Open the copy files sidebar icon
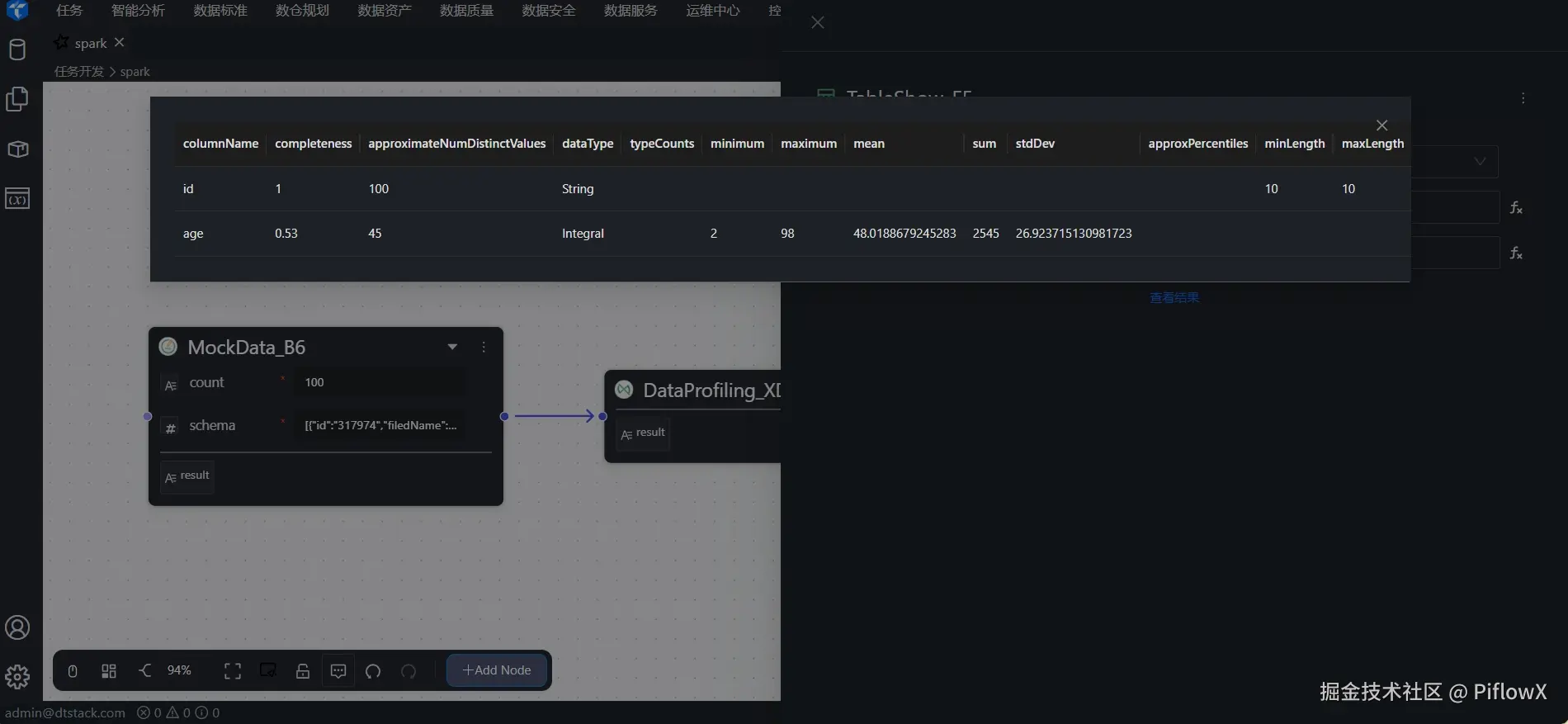 (x=17, y=99)
